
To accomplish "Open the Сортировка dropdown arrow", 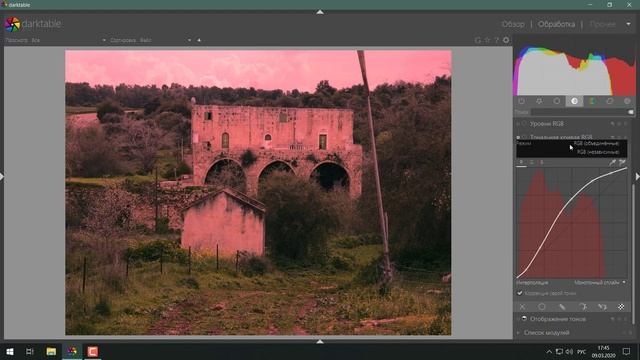I will tap(189, 40).
